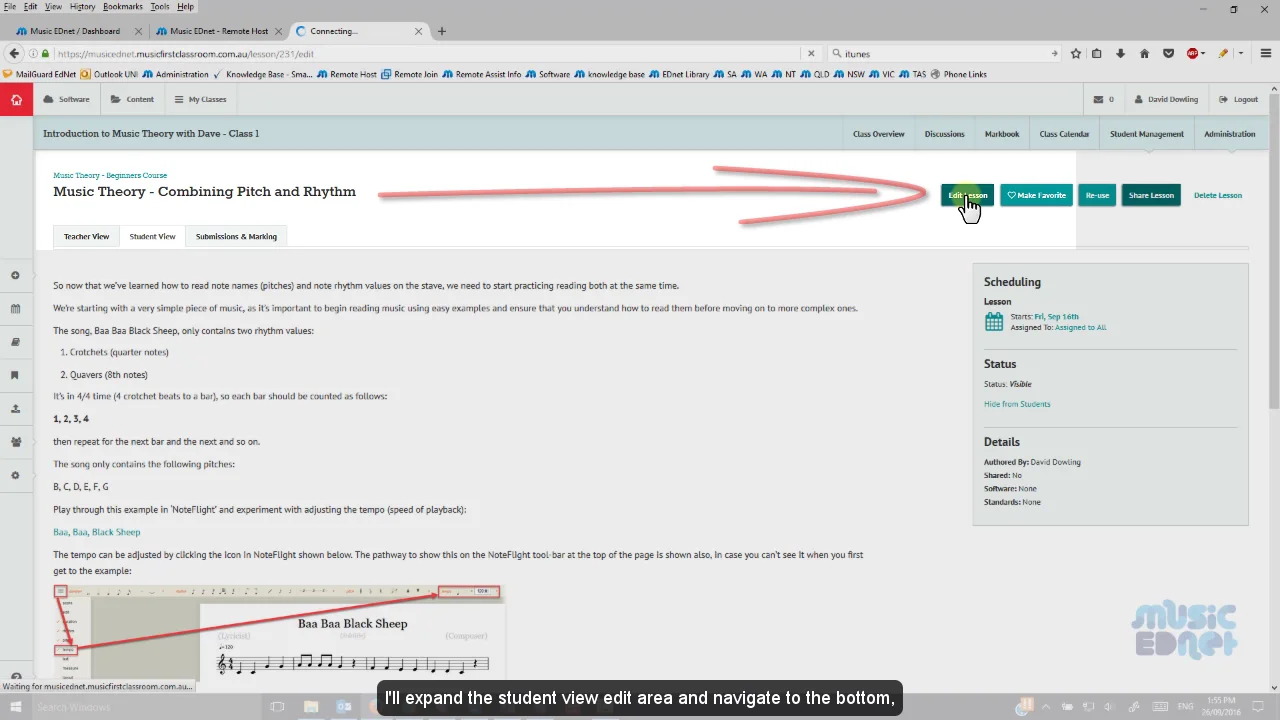Show bookmarks list clipboard icon
Image resolution: width=1280 pixels, height=720 pixels.
[1097, 54]
